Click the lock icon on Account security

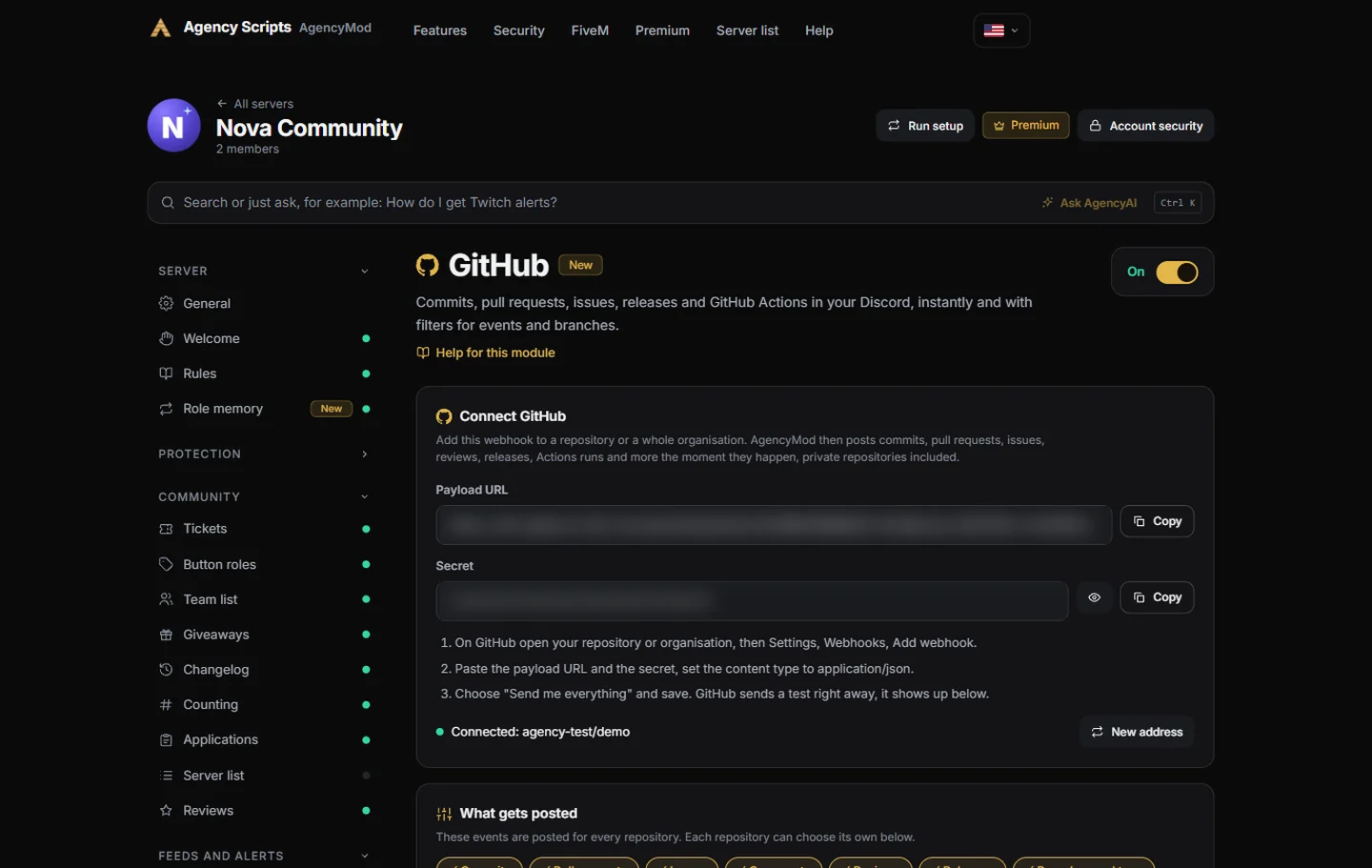[1096, 126]
